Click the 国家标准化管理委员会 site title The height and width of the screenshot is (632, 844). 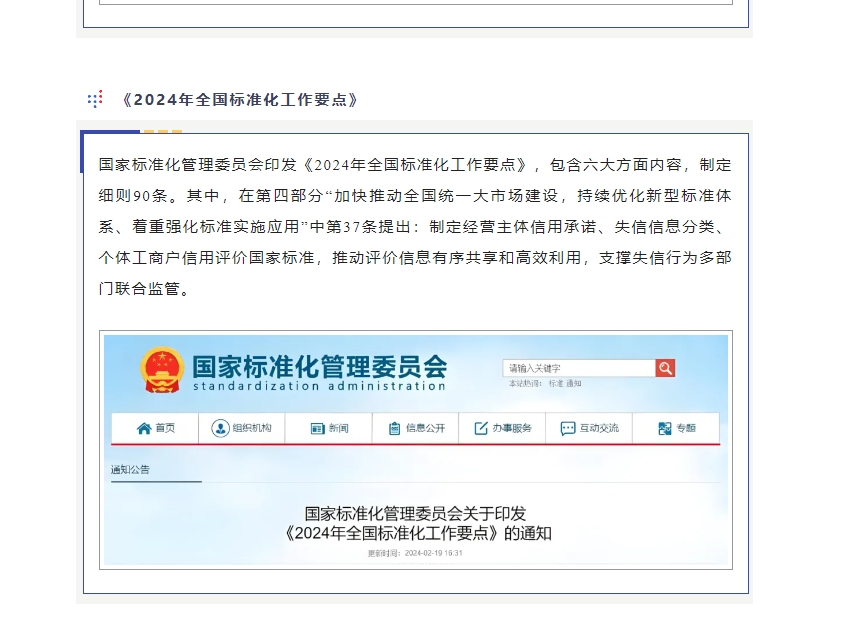point(320,367)
